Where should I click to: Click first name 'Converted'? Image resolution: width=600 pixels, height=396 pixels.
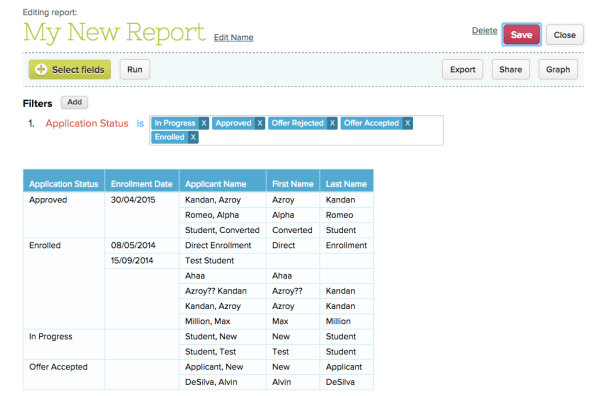click(x=292, y=230)
